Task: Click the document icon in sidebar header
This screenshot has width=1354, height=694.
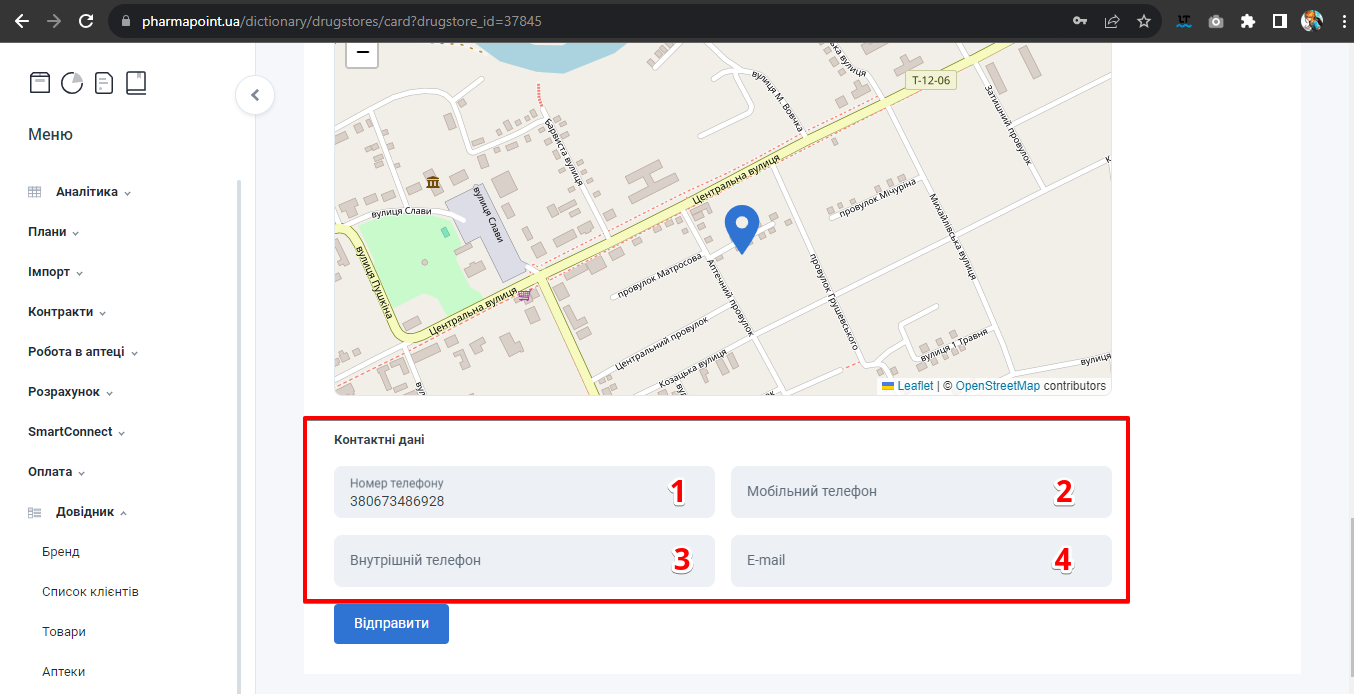Action: 104,83
